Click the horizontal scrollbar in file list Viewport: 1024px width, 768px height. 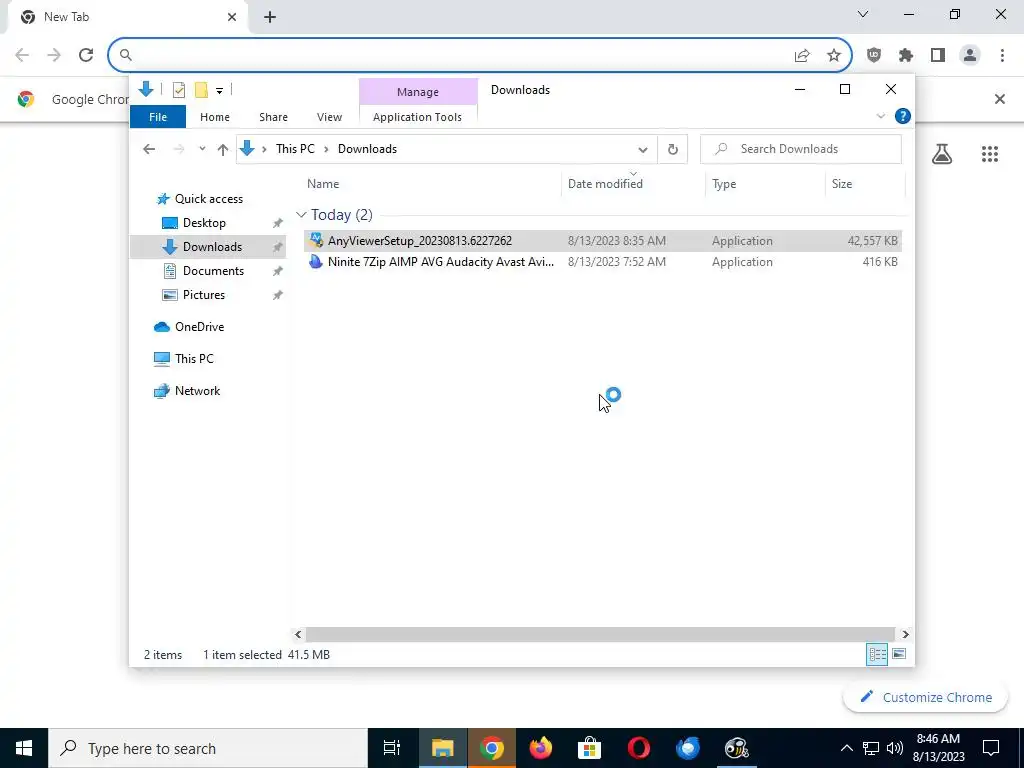coord(600,634)
